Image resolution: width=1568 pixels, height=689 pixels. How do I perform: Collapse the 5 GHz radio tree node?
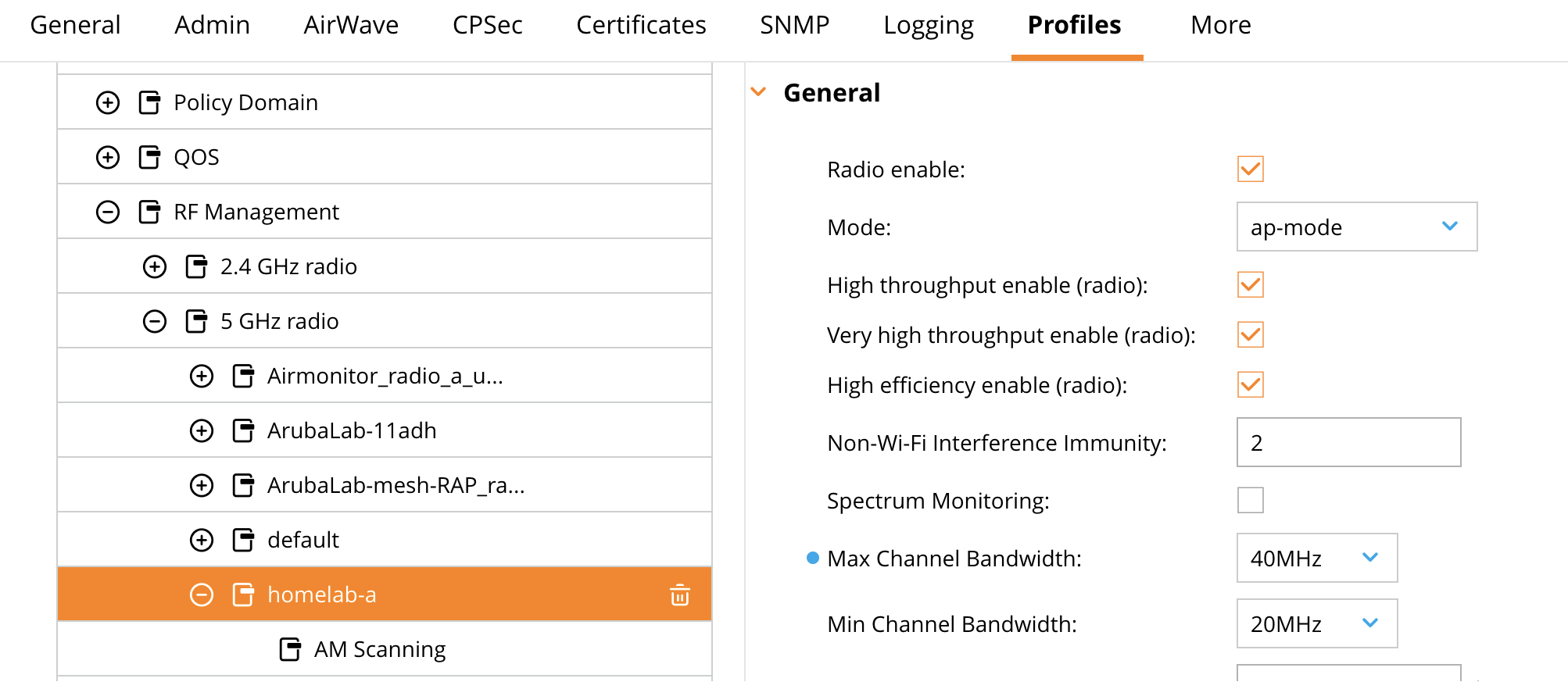[x=155, y=321]
